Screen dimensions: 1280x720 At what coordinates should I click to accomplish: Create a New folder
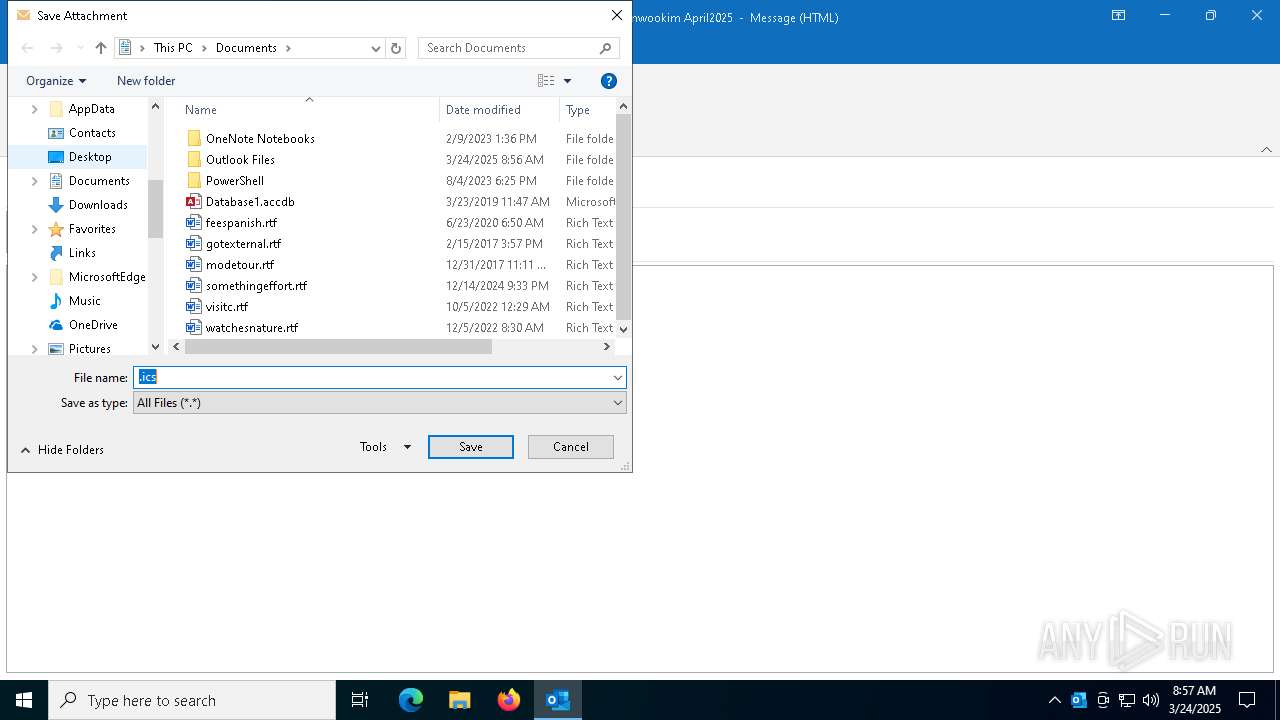point(146,81)
